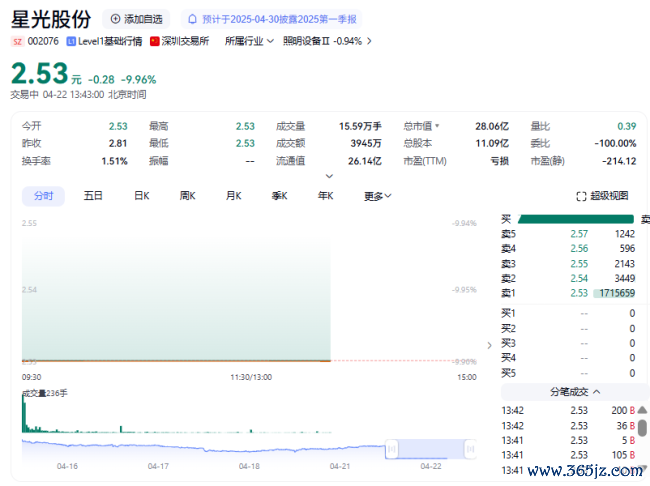
Task: Click the 04-16 date on overview timeline
Action: coord(67,467)
